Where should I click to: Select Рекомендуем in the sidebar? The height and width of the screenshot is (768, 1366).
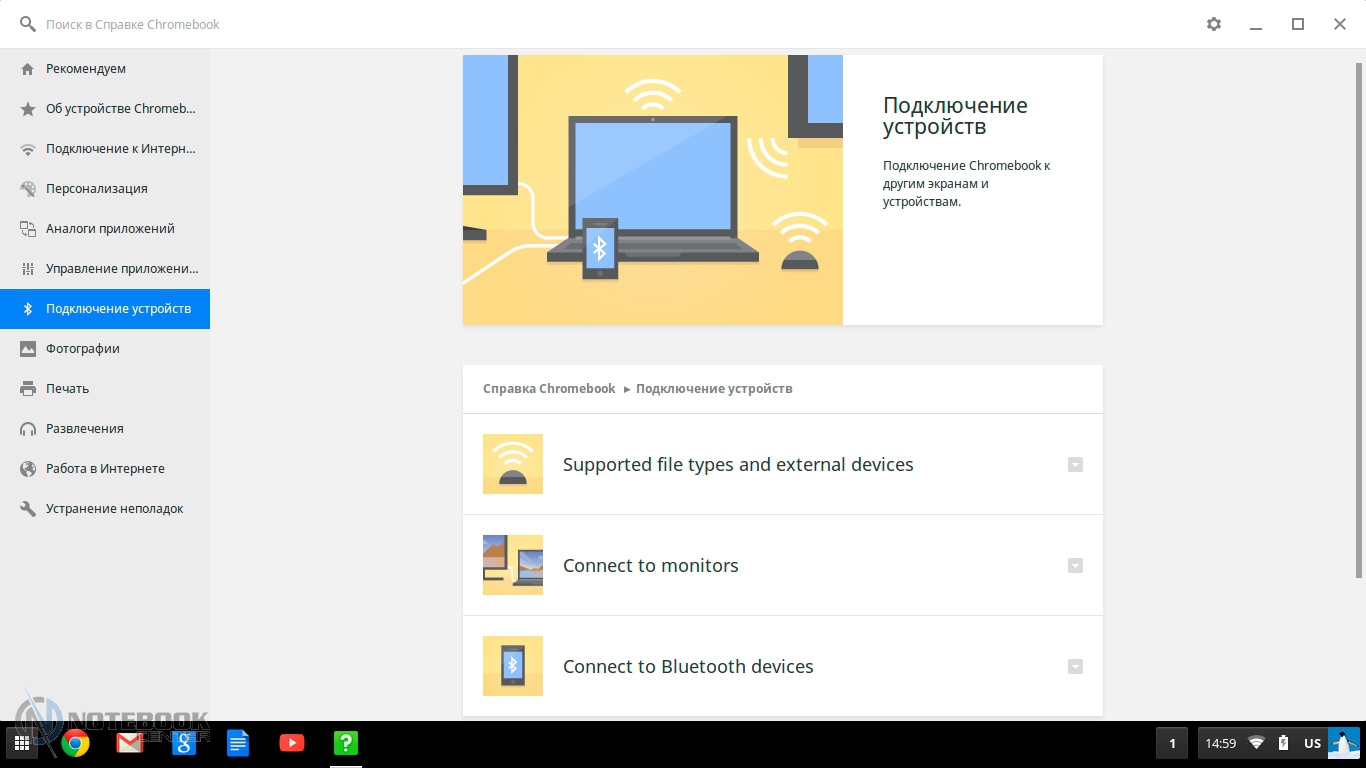tap(86, 69)
